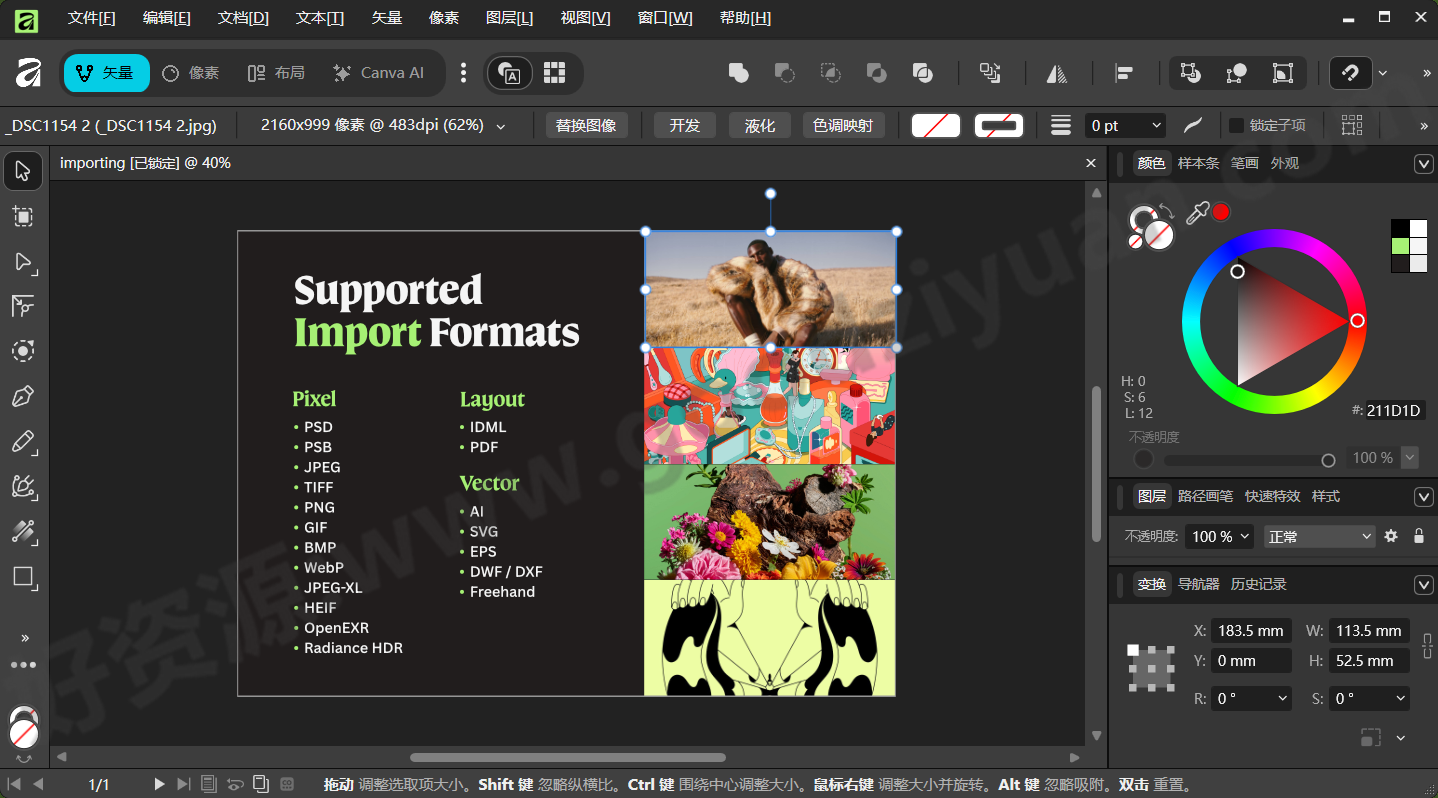Go to the last page
Viewport: 1438px width, 798px height.
[183, 784]
